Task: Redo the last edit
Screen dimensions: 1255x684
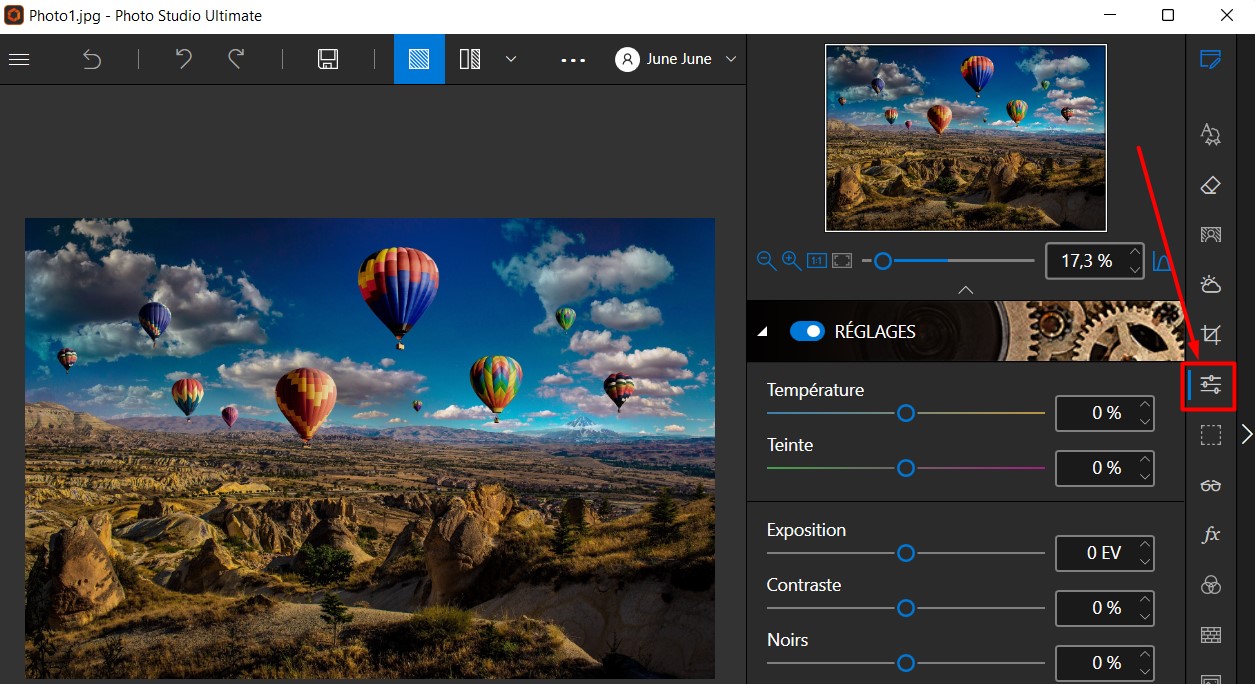Action: point(236,59)
